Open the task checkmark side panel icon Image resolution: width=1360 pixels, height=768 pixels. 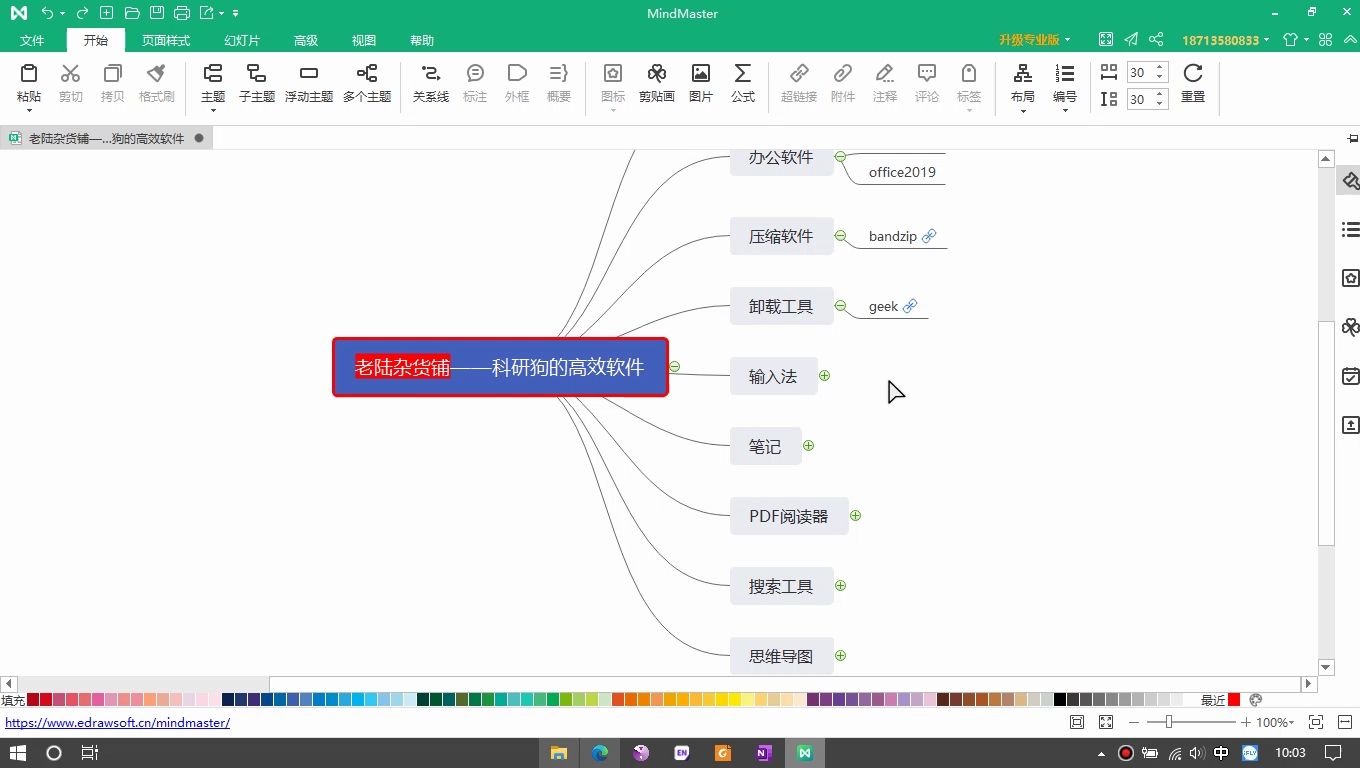click(1350, 376)
